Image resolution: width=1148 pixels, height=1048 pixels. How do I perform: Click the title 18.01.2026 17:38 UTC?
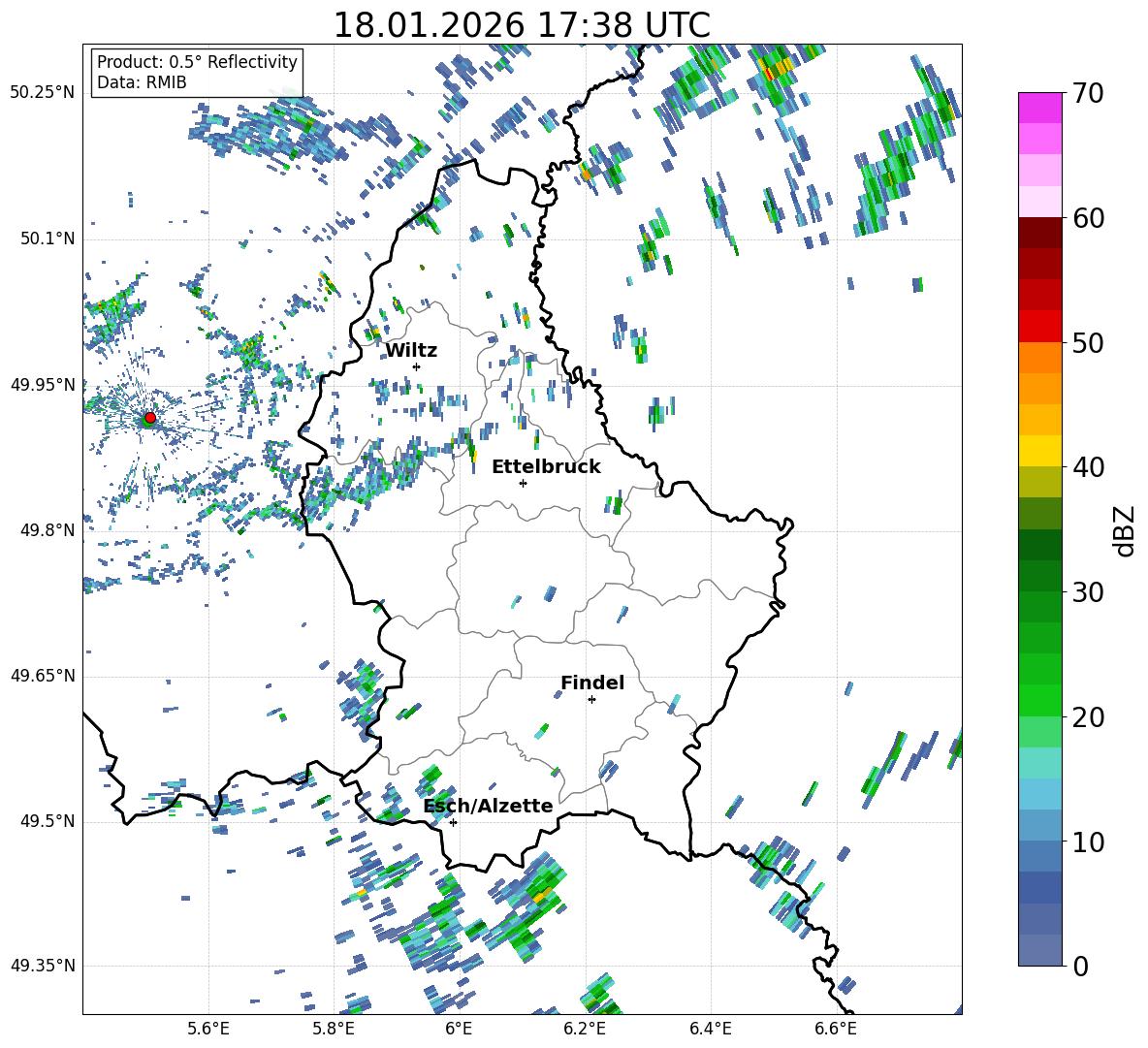pyautogui.click(x=522, y=25)
